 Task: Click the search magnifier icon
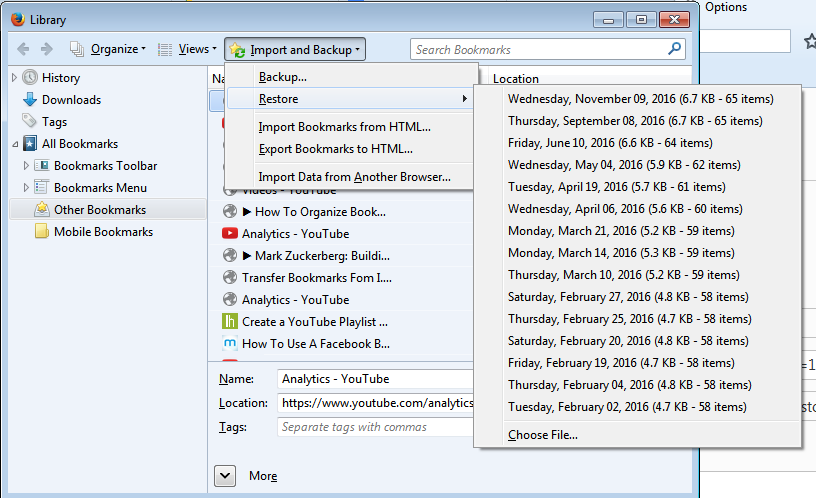[x=674, y=49]
